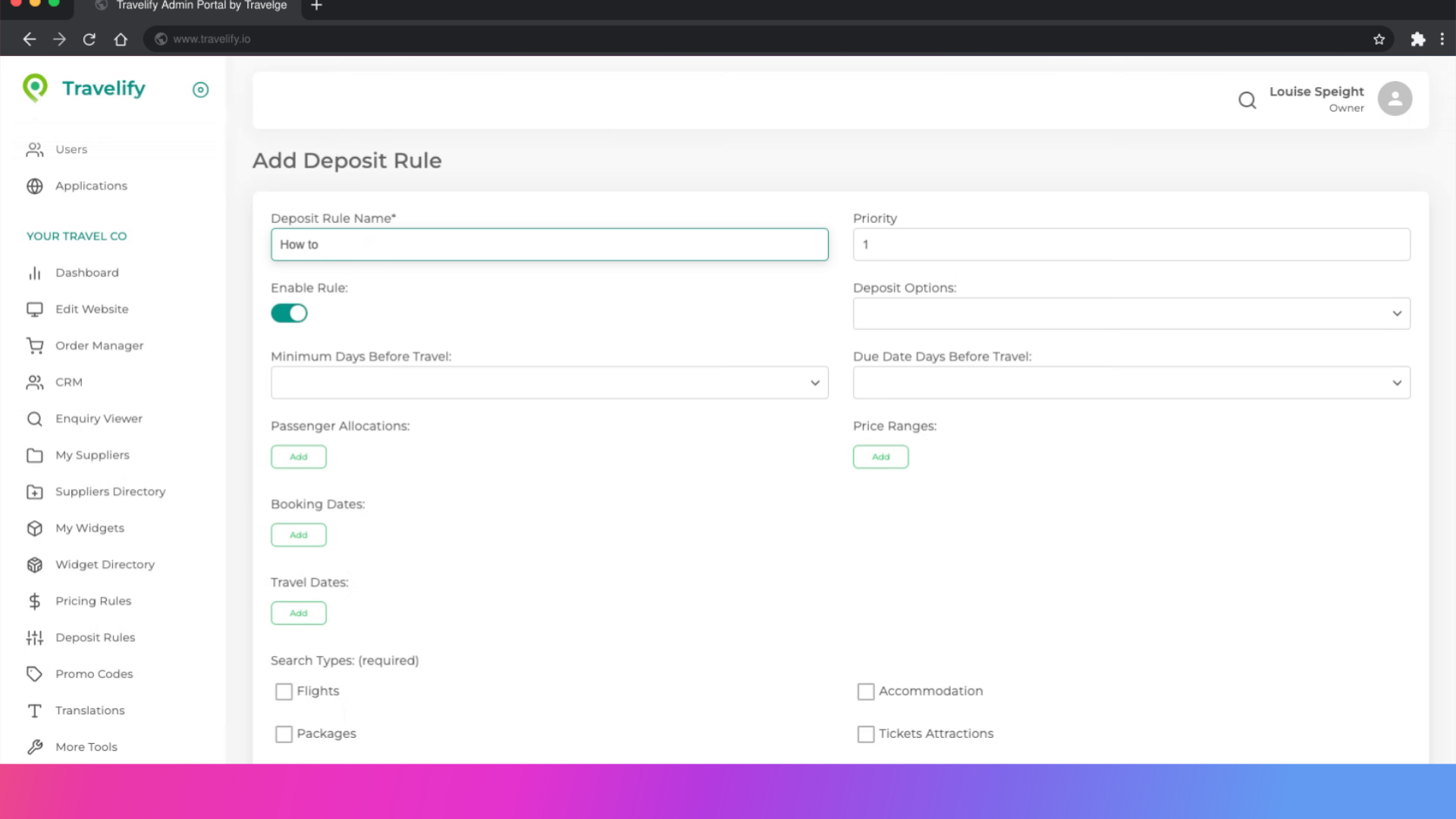1456x819 pixels.
Task: Click the sidebar collapse target icon
Action: [200, 89]
